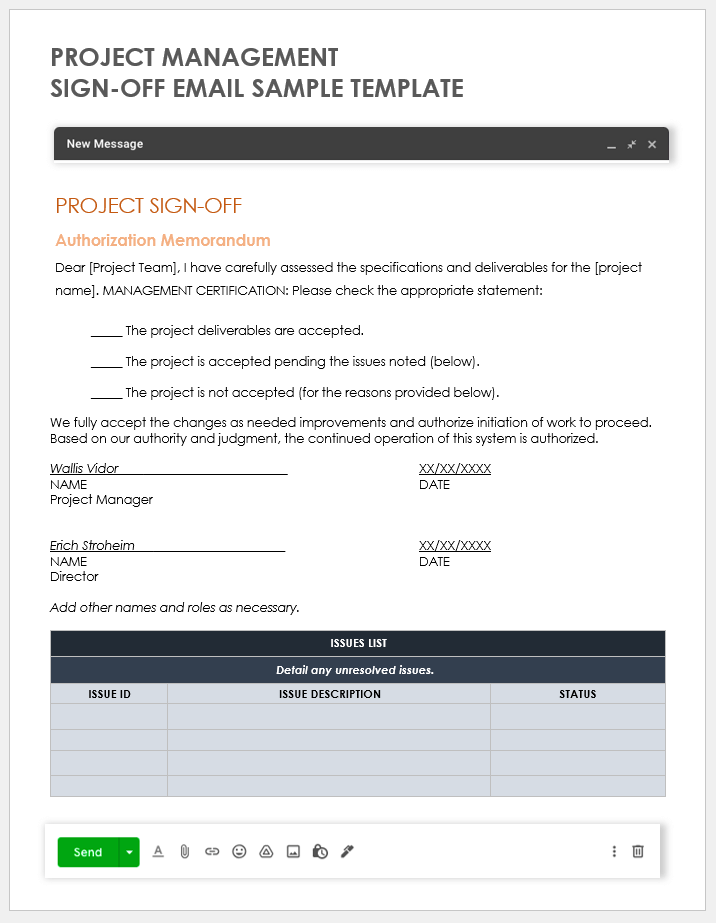Pop out the message window icon
This screenshot has width=716, height=923.
click(632, 145)
